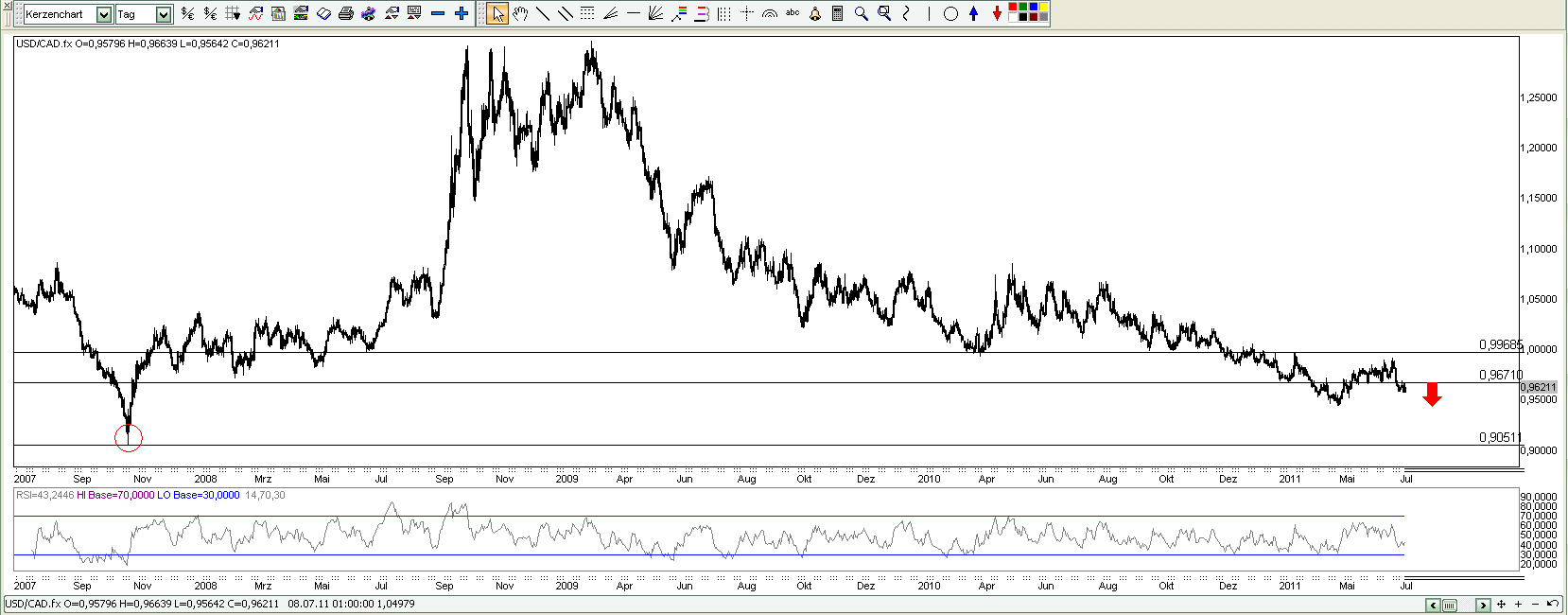Open the grid options icon
The width and height of the screenshot is (1568, 615).
(x=233, y=13)
